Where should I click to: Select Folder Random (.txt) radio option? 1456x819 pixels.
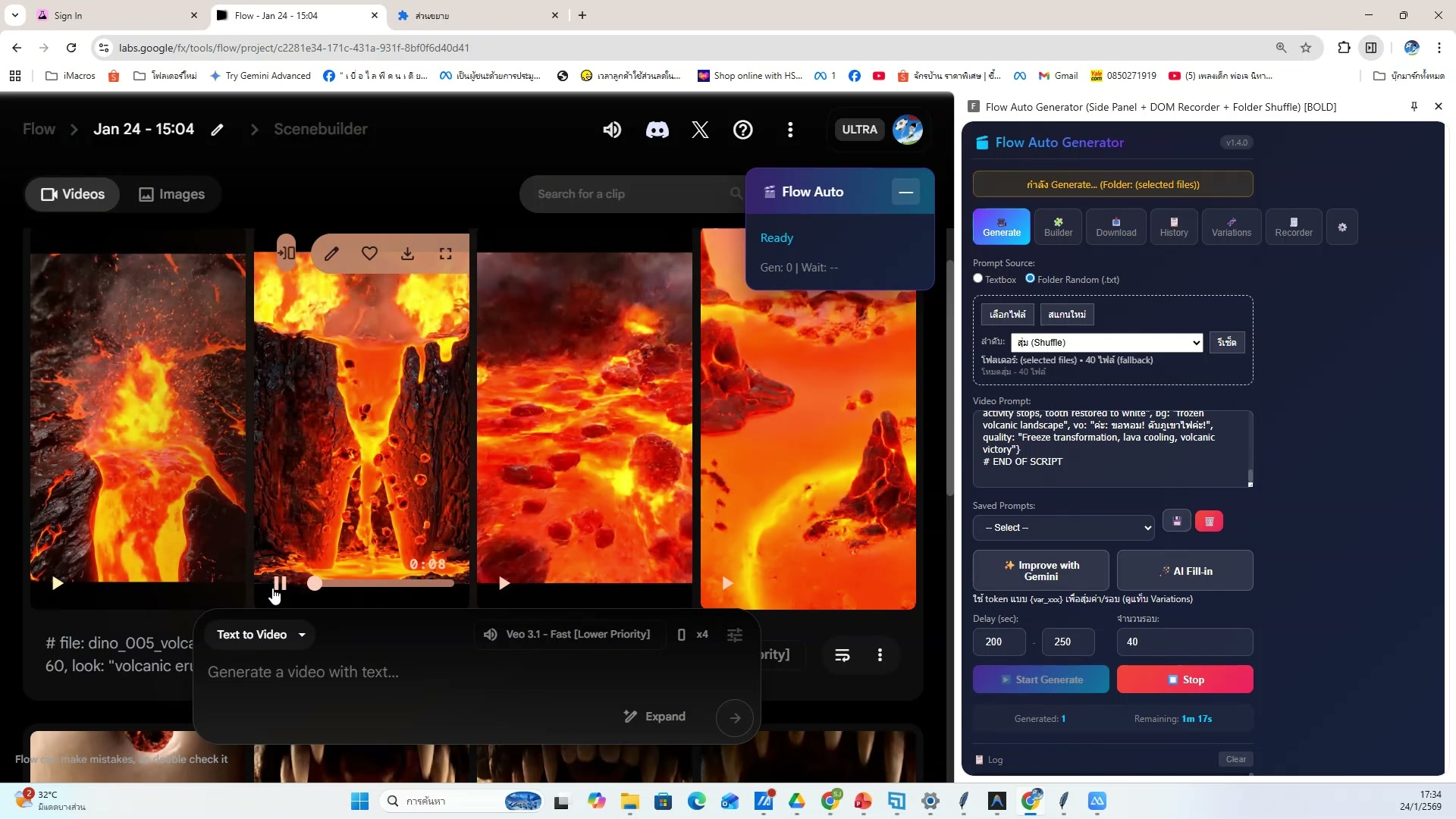tap(1030, 278)
